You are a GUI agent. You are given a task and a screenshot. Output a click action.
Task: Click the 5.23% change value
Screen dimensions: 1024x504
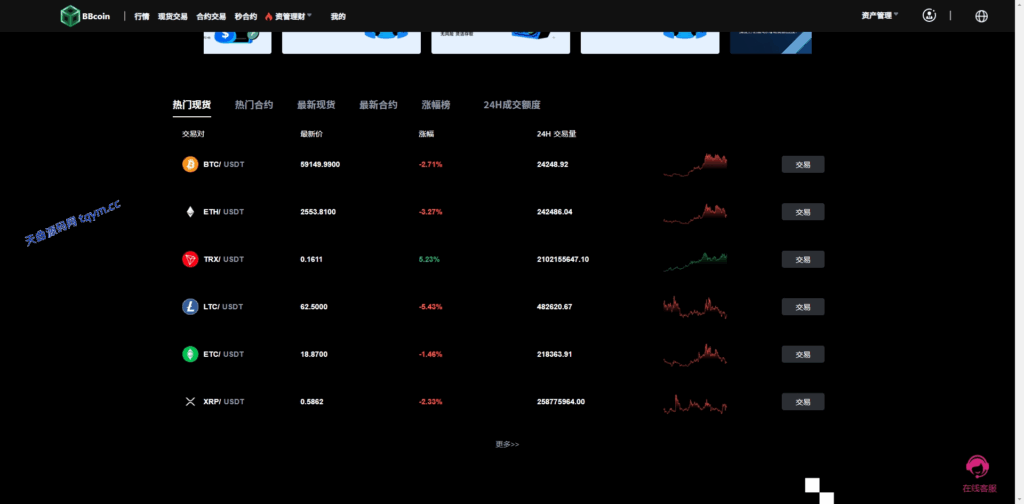(x=429, y=259)
